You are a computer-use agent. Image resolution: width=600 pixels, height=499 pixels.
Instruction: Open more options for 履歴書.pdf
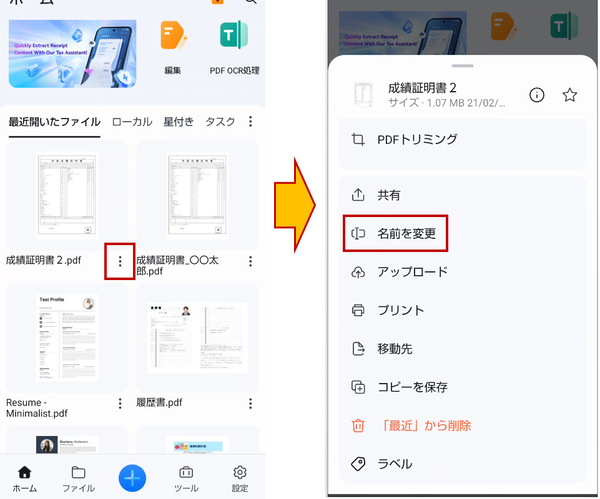[250, 403]
